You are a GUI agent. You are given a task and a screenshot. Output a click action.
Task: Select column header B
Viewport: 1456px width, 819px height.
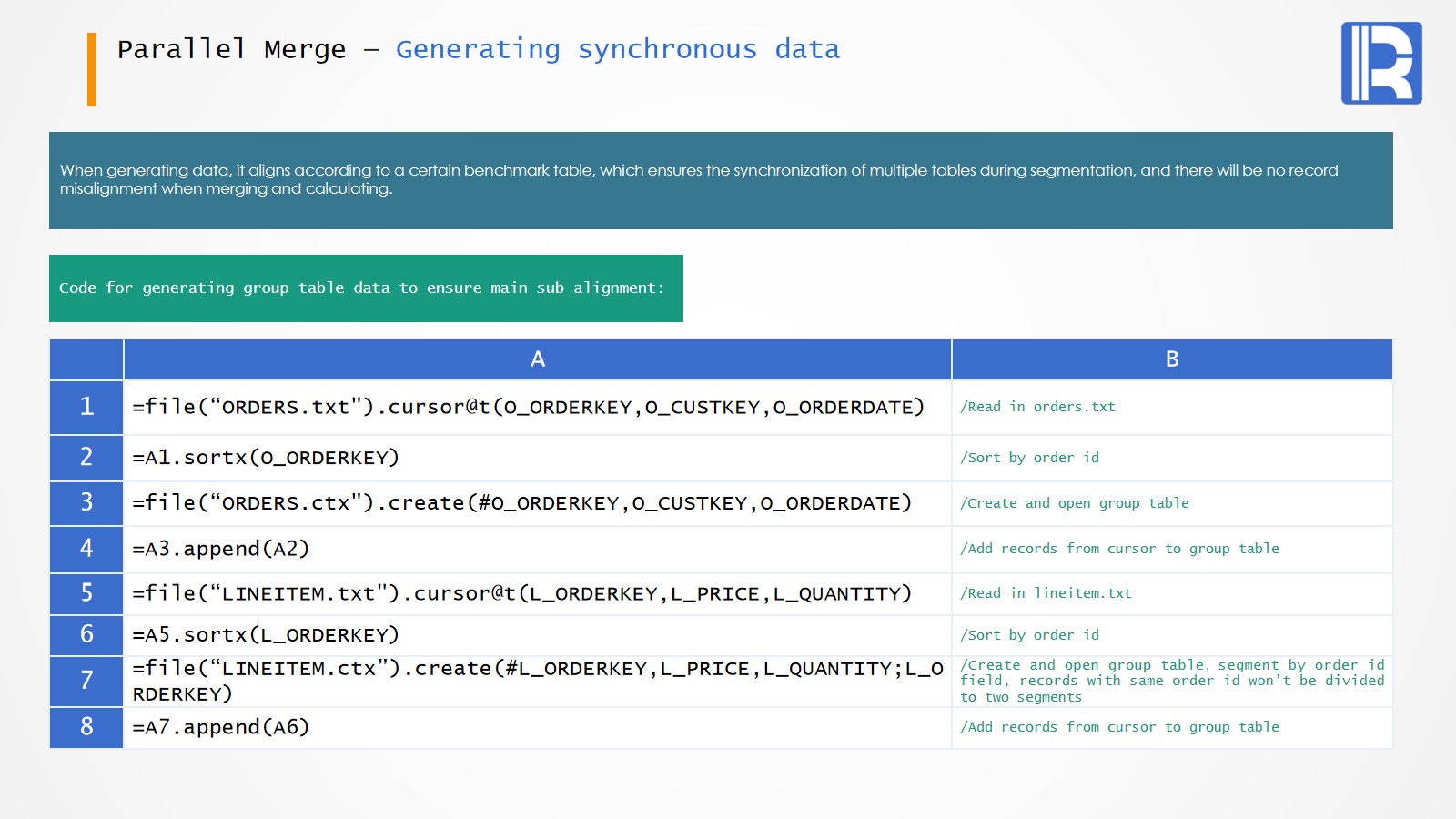click(x=1171, y=359)
